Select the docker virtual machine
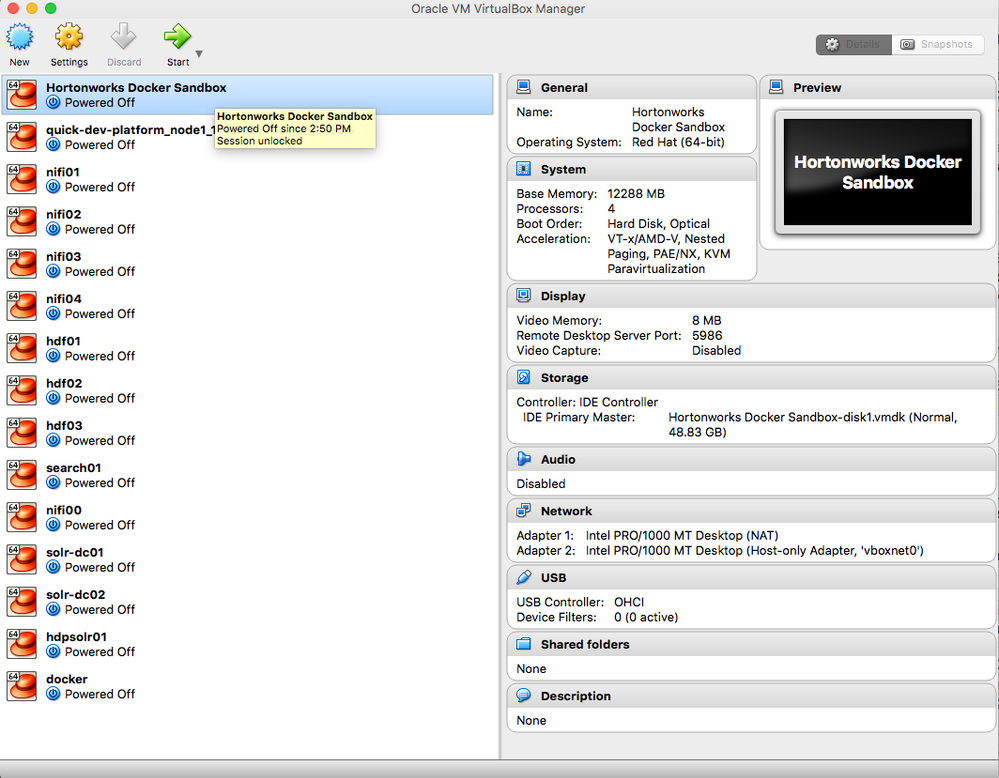 [x=100, y=685]
